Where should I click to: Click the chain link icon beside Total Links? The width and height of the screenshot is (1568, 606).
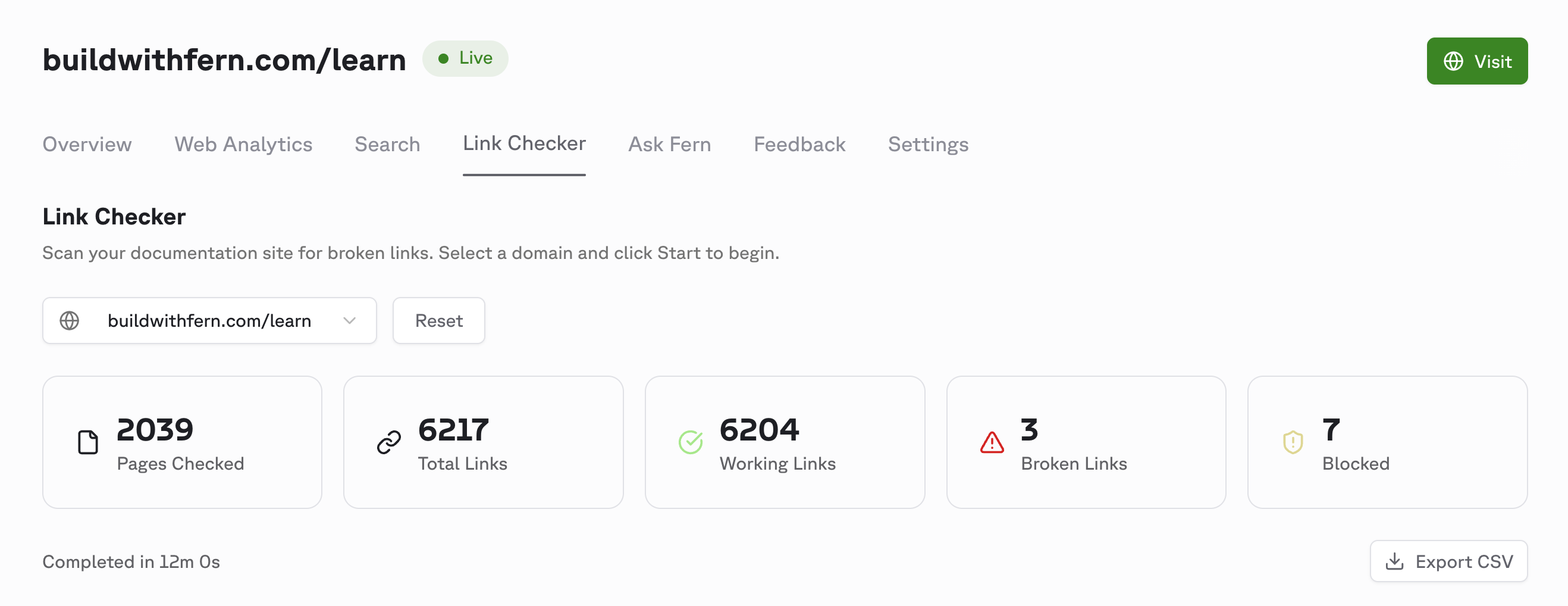[x=388, y=442]
